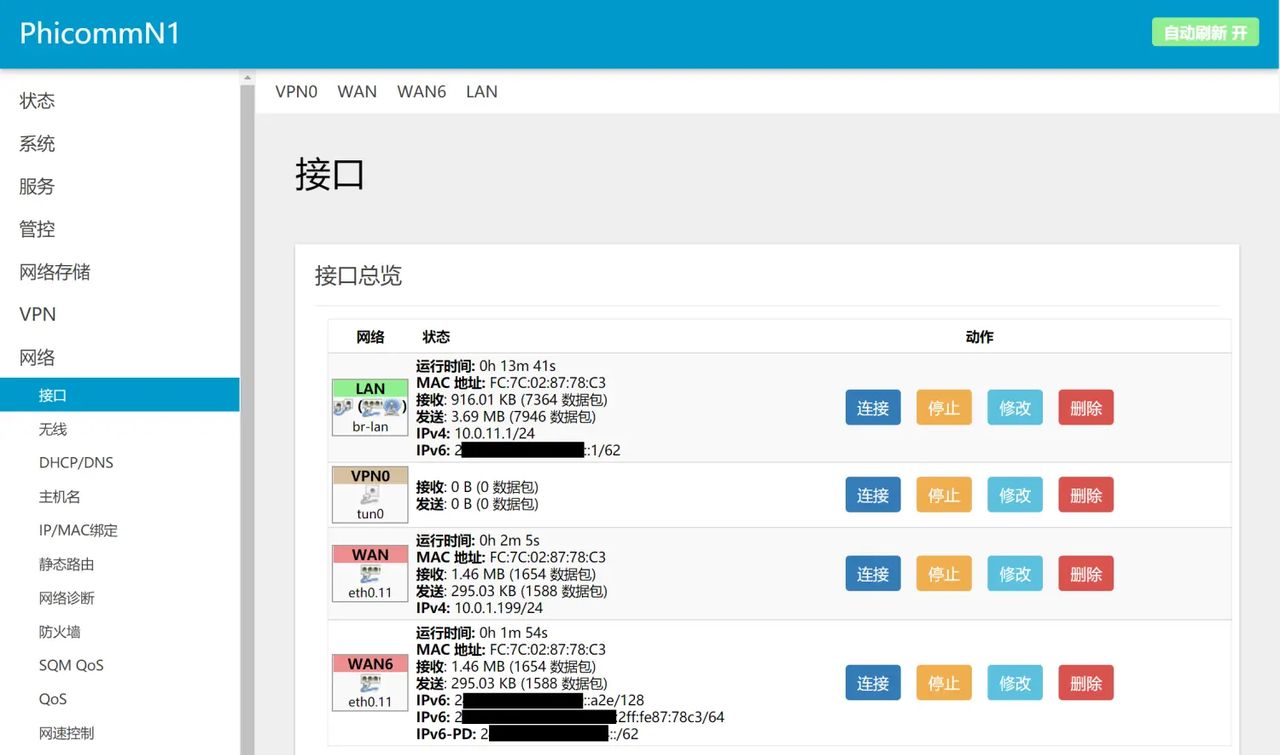Image resolution: width=1280 pixels, height=755 pixels.
Task: Click the WAN eth0.11 interface icon
Action: (369, 574)
